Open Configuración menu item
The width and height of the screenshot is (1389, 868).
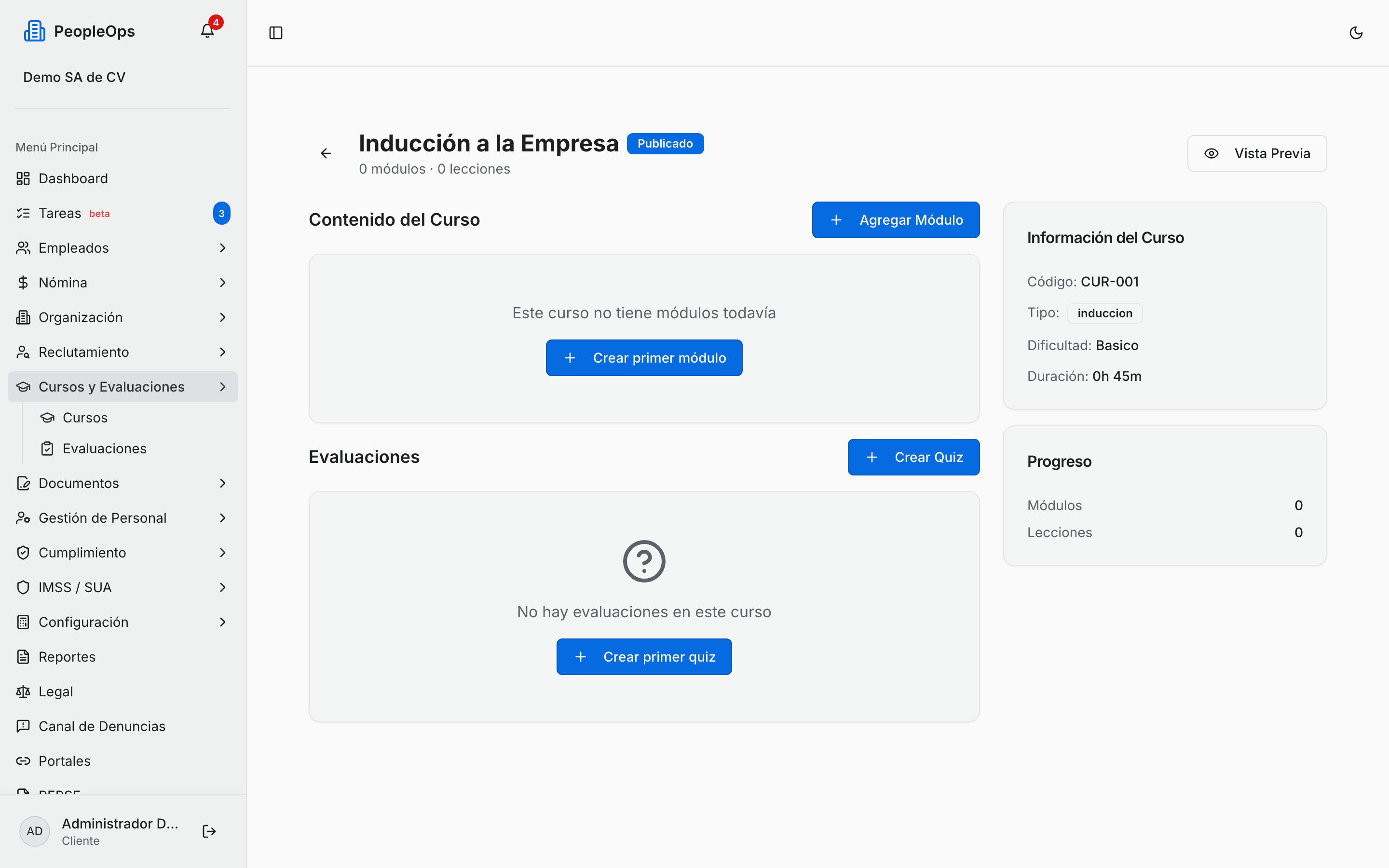123,622
